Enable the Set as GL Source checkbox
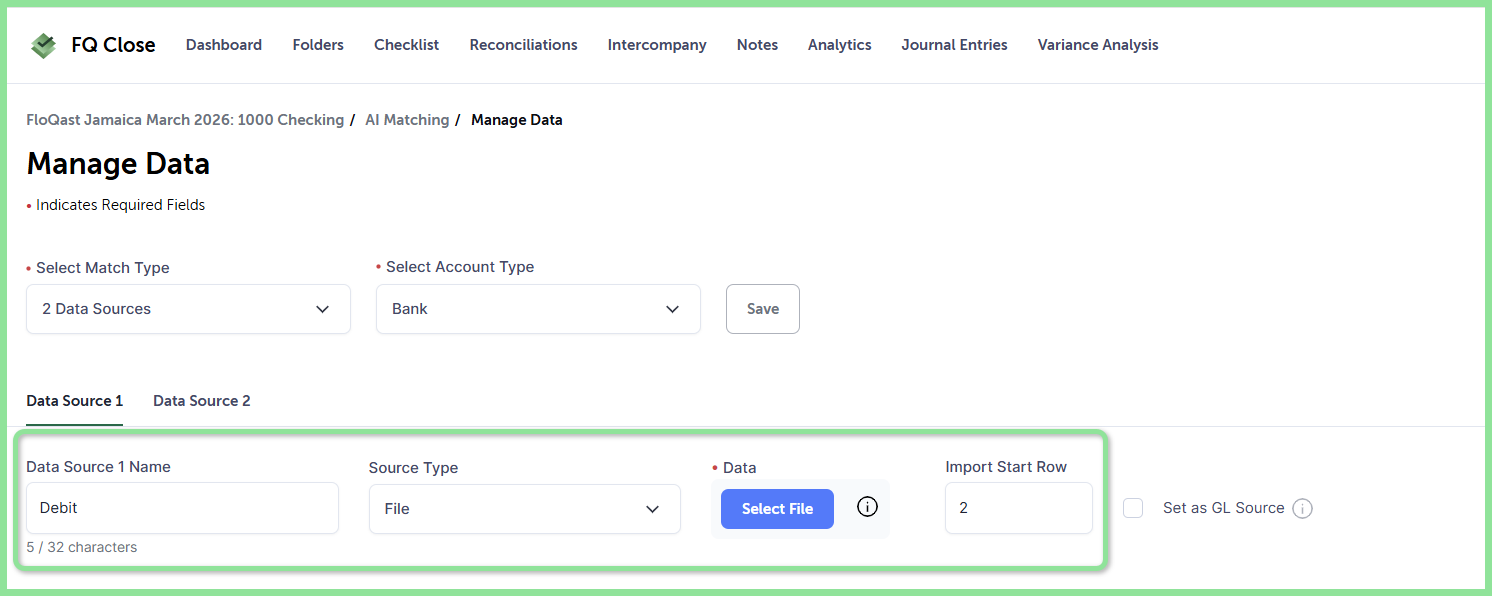The width and height of the screenshot is (1492, 596). point(1133,508)
